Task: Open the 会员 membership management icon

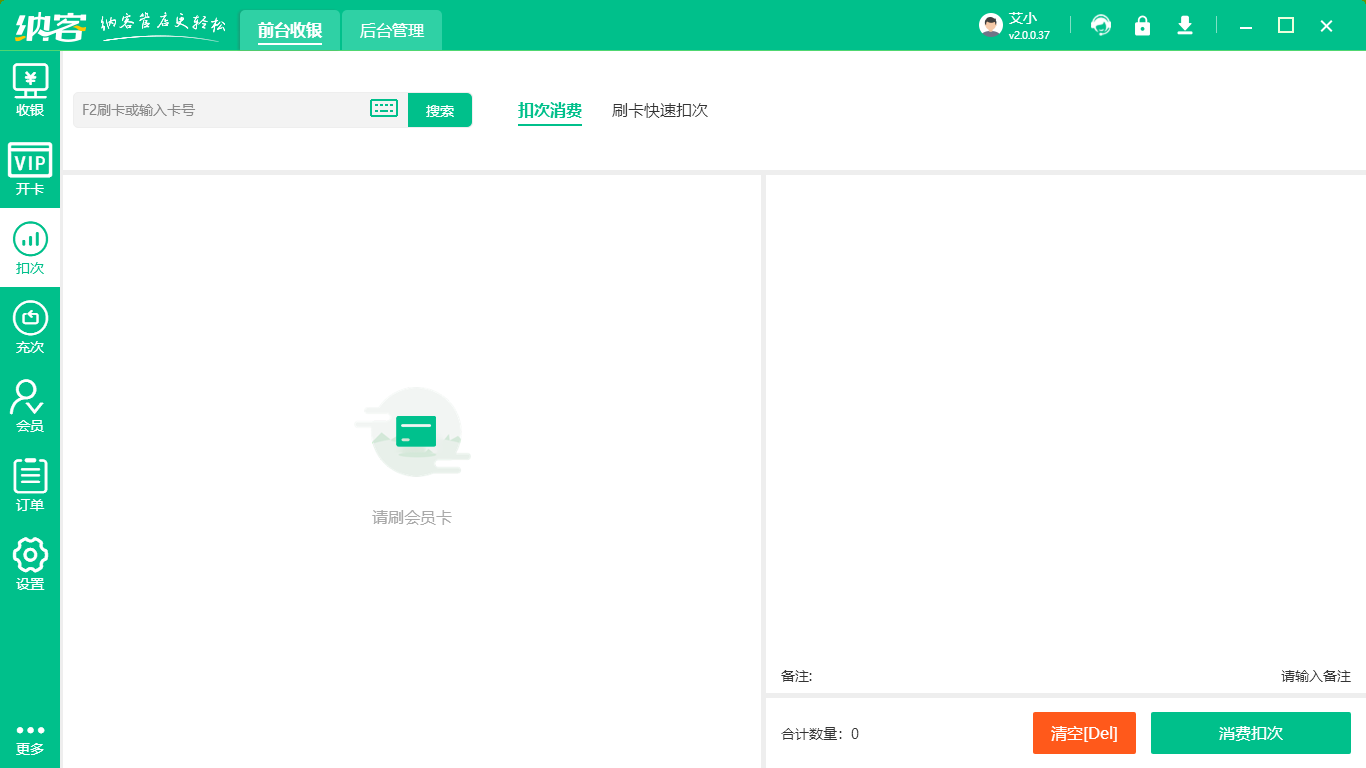Action: pos(30,404)
